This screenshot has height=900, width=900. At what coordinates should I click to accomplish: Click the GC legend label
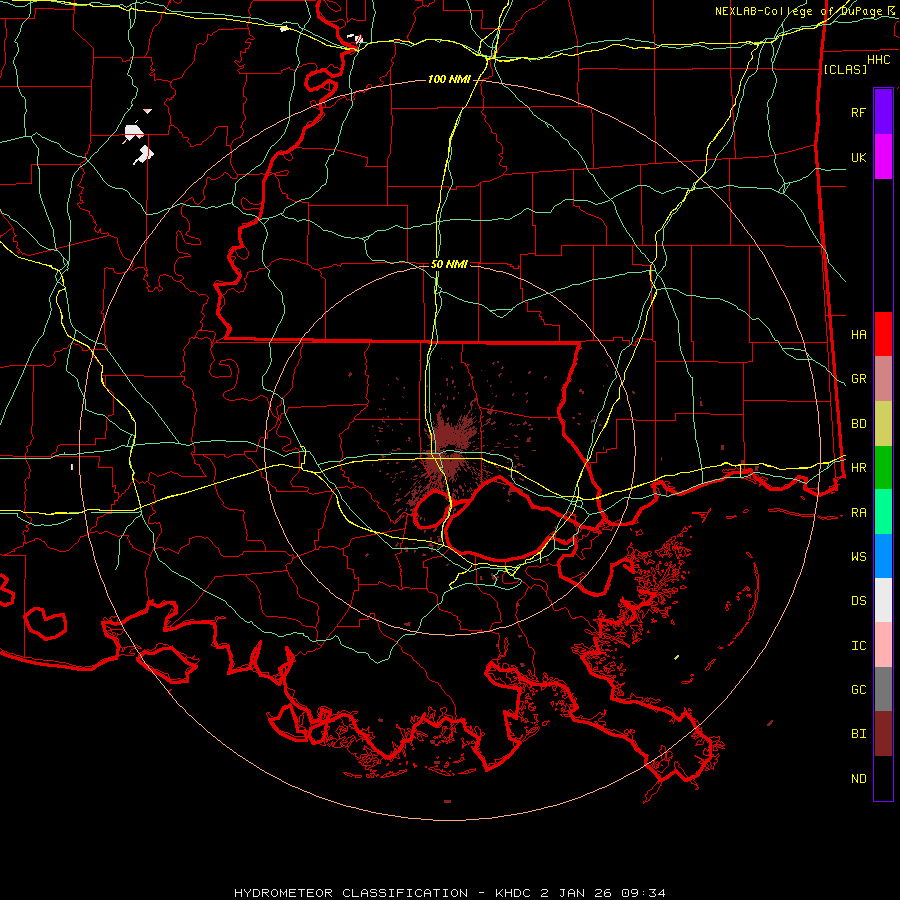pyautogui.click(x=859, y=690)
